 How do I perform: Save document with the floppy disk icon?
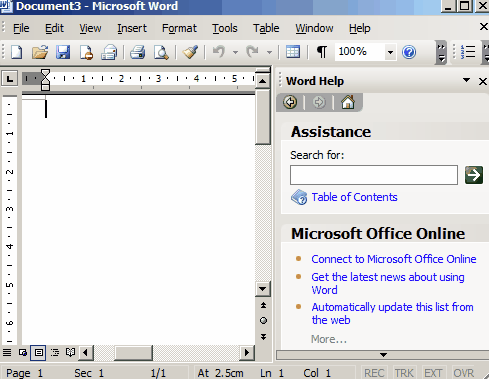(x=63, y=52)
